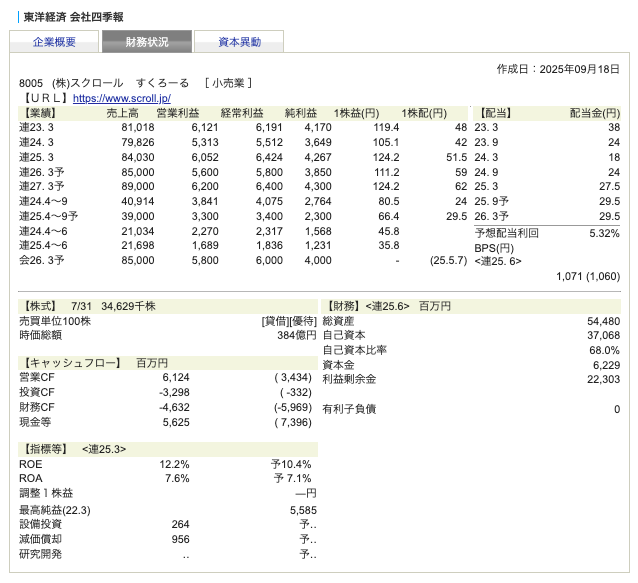This screenshot has height=583, width=638.
Task: Select the 財務状況 tab
Action: click(x=147, y=42)
